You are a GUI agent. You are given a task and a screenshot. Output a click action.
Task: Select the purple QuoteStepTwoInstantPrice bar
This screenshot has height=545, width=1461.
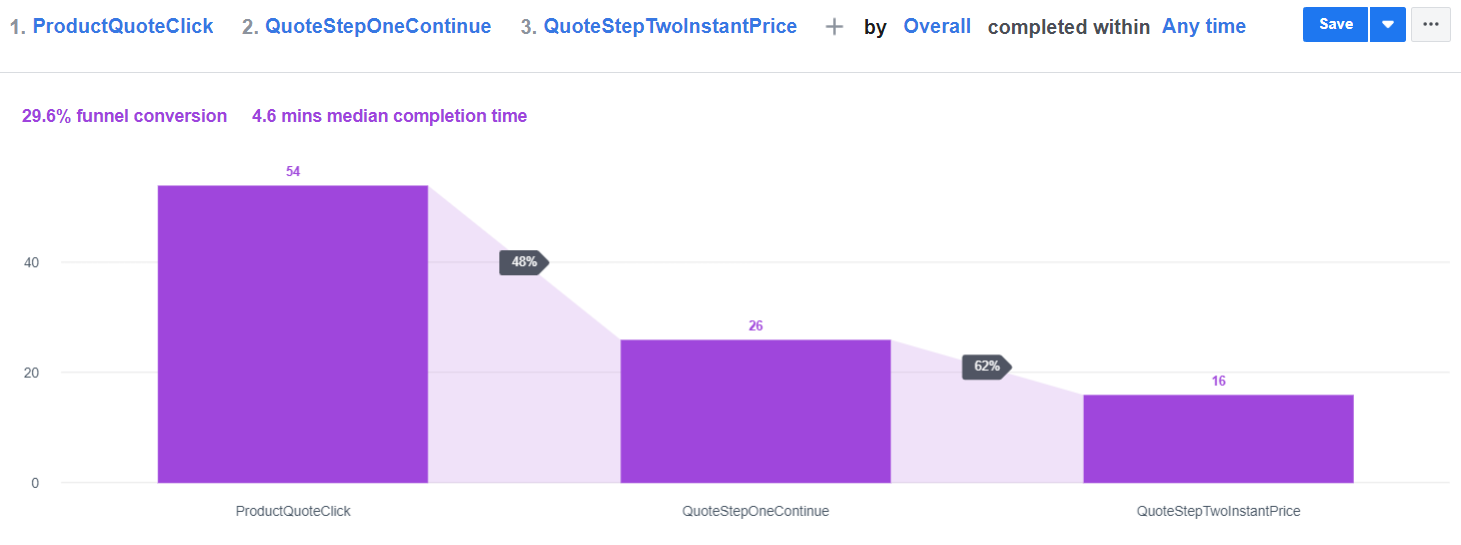[x=1218, y=439]
